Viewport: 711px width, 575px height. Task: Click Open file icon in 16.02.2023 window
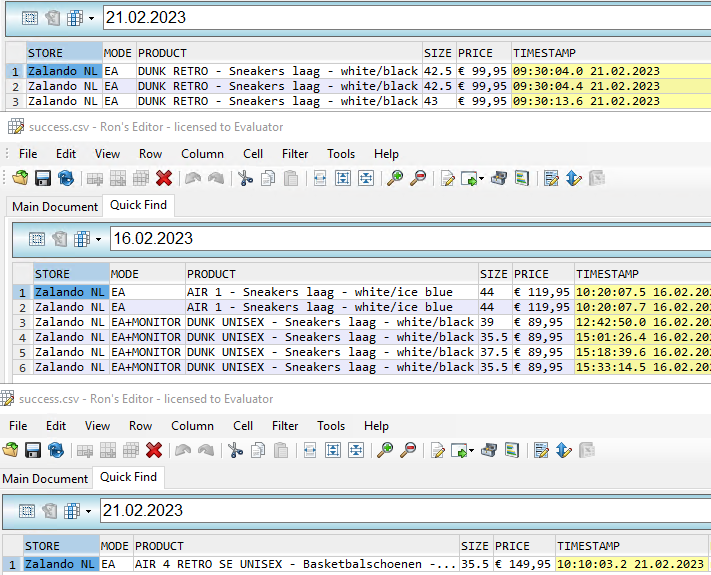click(x=20, y=178)
